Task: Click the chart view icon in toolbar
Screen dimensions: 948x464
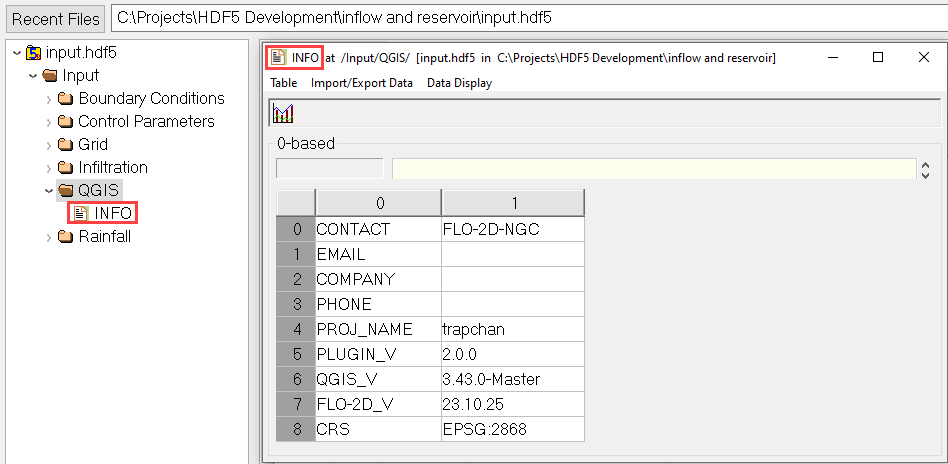Action: [x=283, y=114]
